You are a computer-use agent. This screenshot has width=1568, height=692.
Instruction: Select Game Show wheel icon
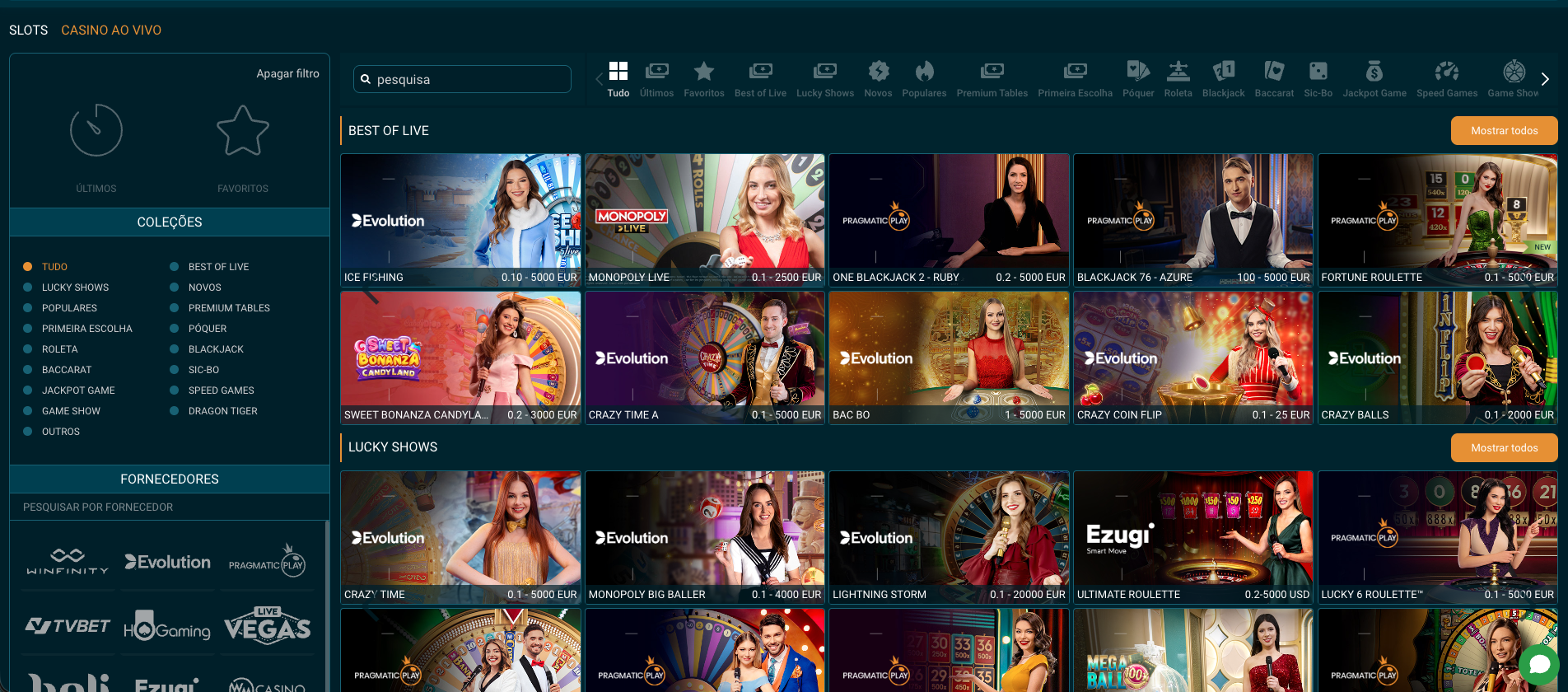pos(1514,71)
